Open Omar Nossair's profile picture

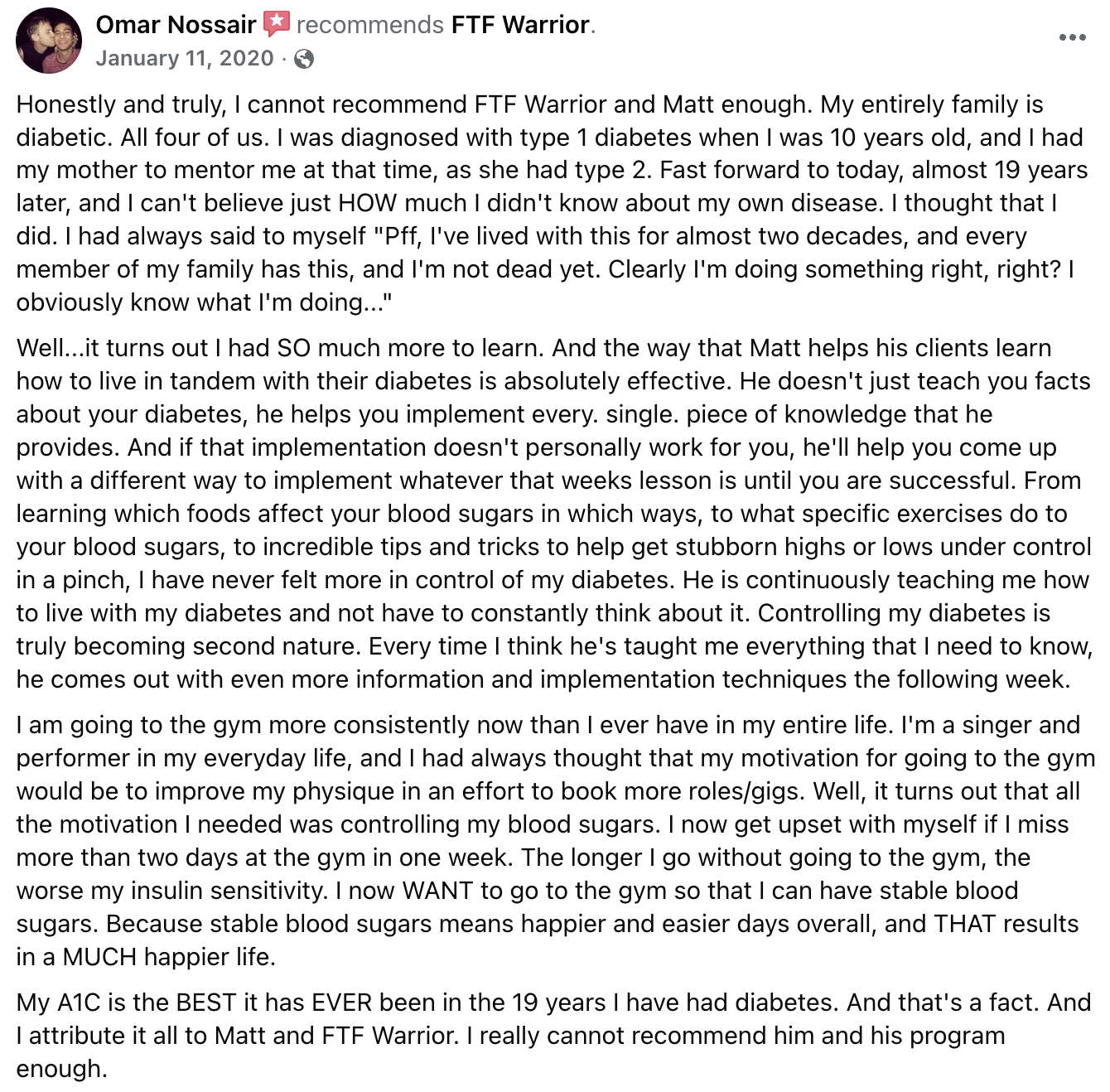pos(49,41)
